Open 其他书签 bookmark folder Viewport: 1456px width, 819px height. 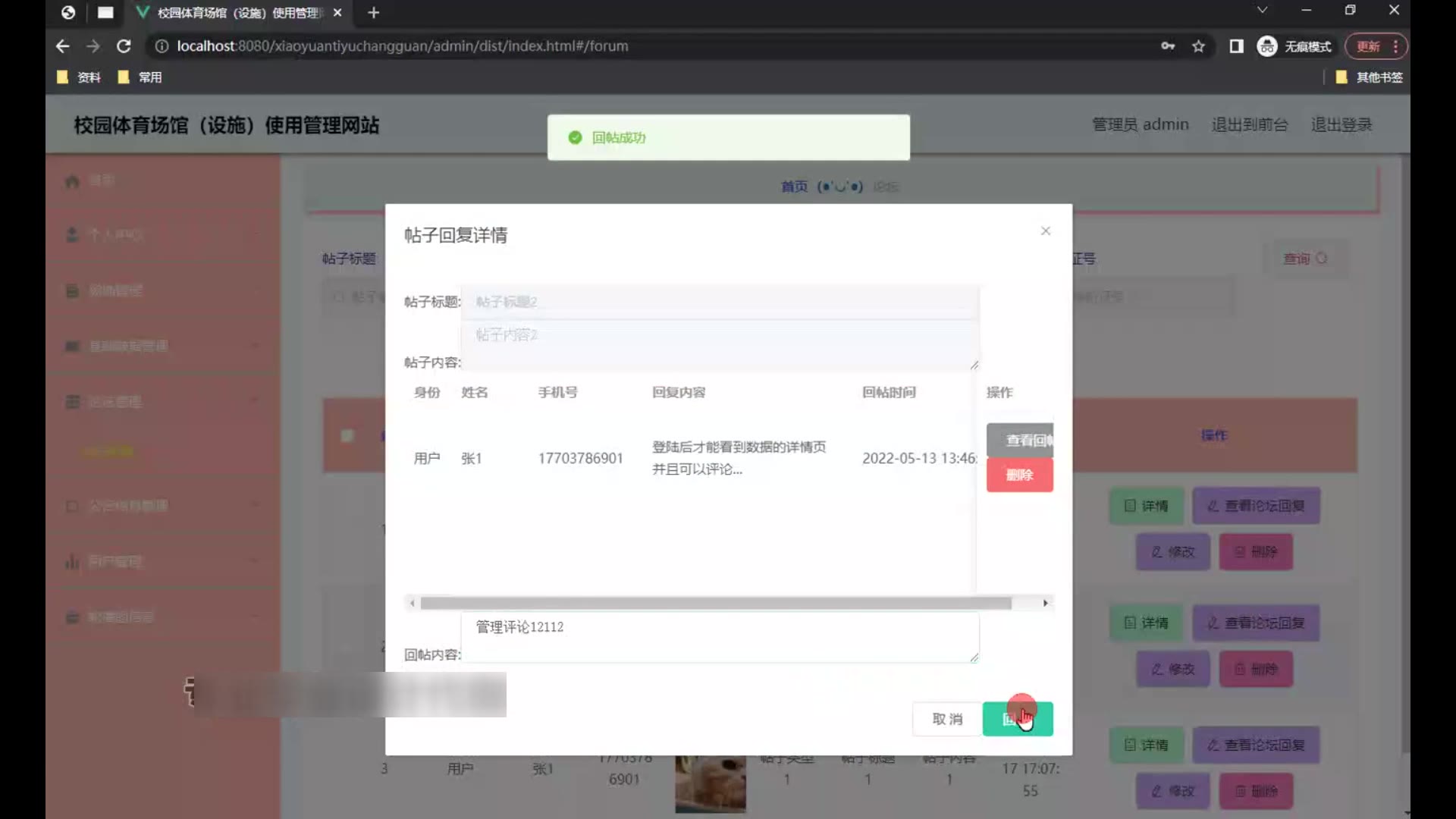(x=1369, y=77)
